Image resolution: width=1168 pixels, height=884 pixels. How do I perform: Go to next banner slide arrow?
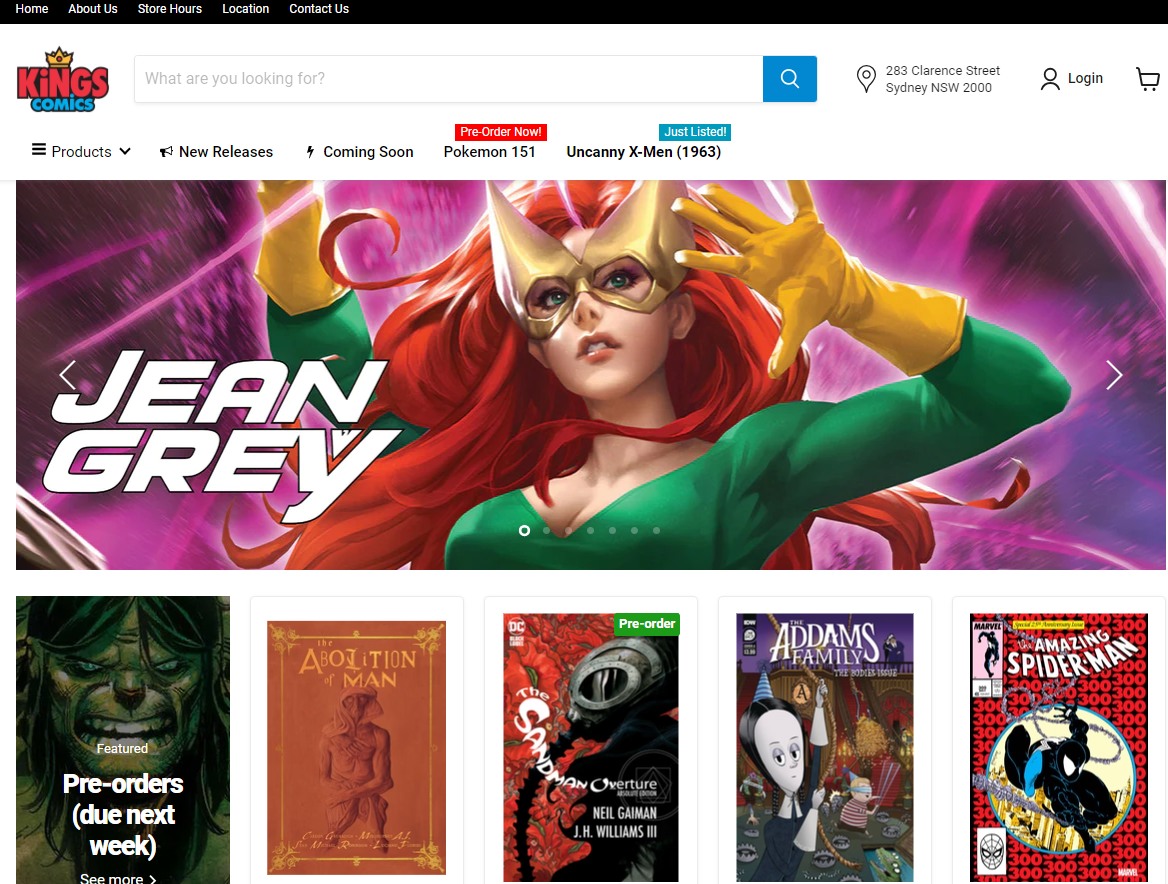[1114, 375]
